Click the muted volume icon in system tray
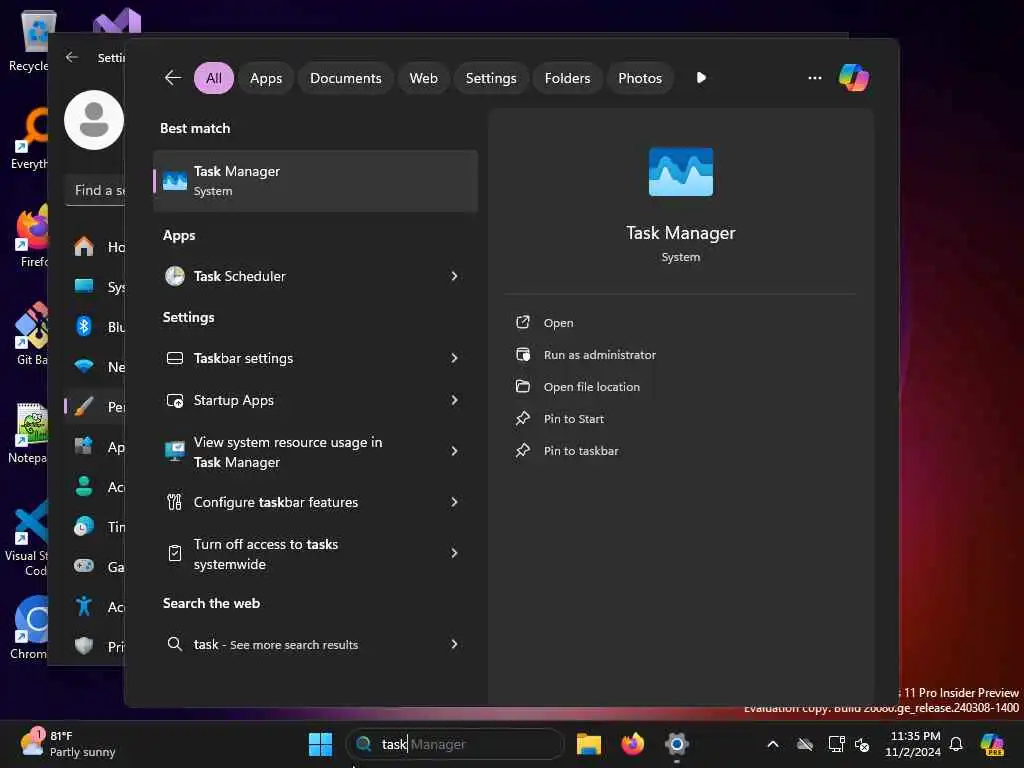The image size is (1024, 768). tap(862, 744)
